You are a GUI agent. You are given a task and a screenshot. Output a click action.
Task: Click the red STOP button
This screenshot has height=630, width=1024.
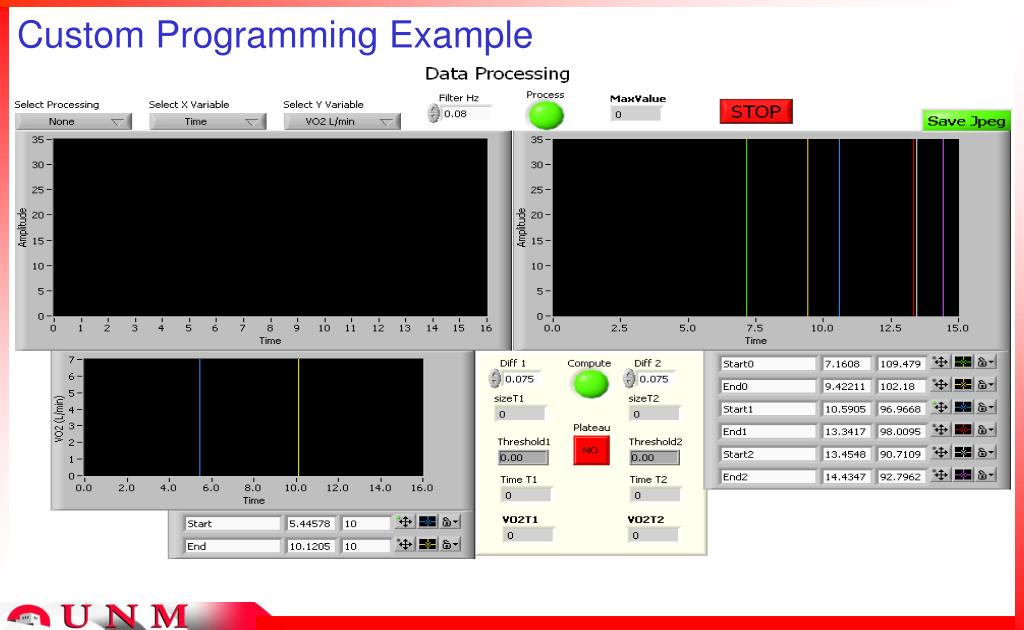[756, 112]
